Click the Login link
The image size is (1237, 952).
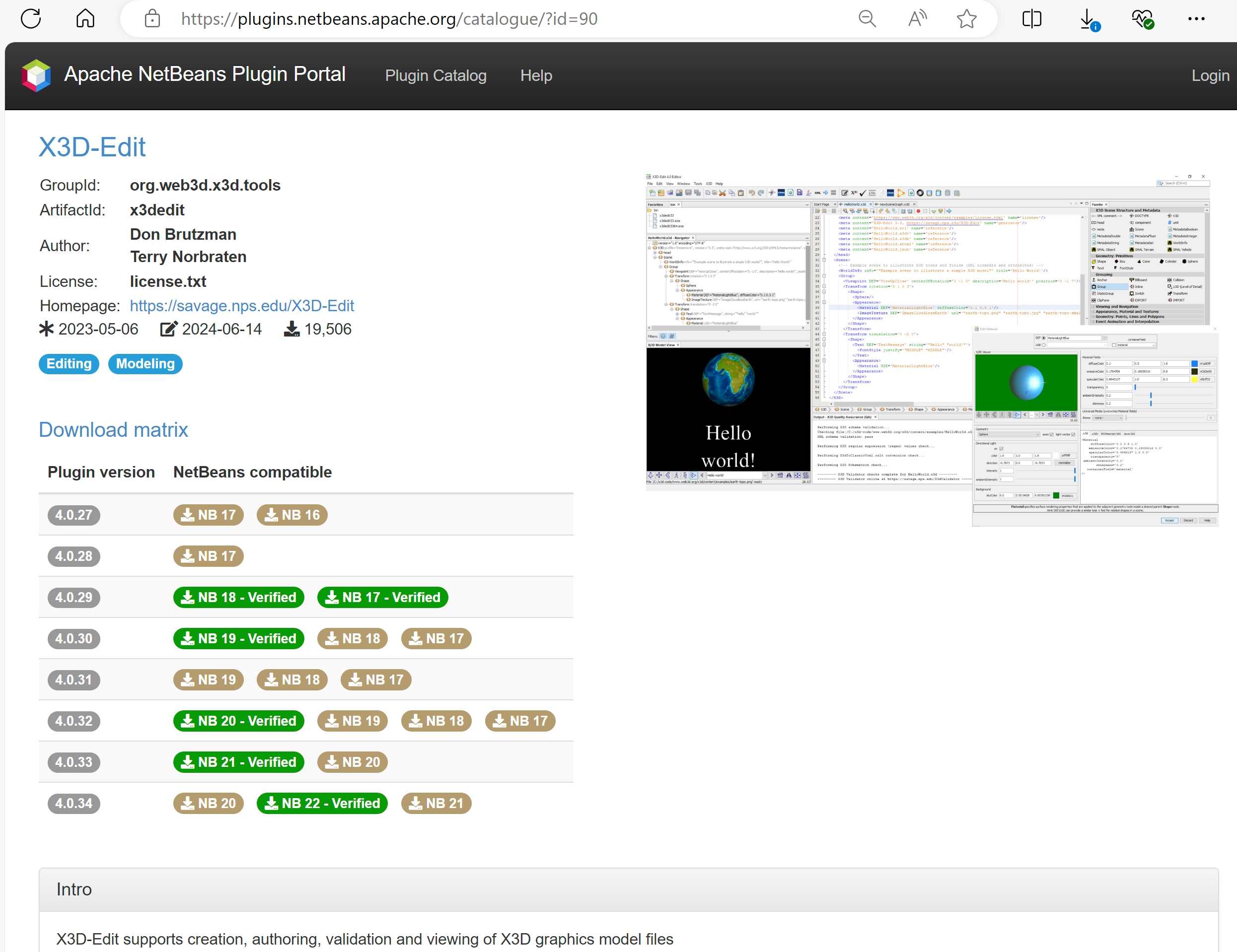click(x=1210, y=75)
